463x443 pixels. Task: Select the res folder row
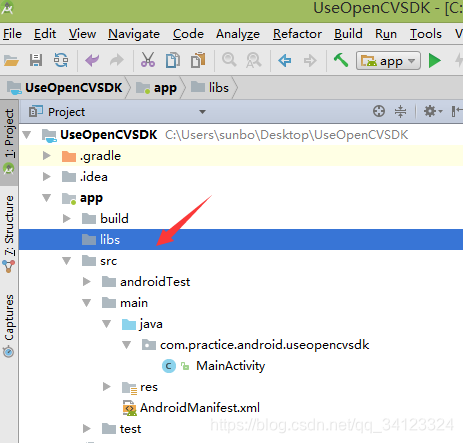click(140, 387)
